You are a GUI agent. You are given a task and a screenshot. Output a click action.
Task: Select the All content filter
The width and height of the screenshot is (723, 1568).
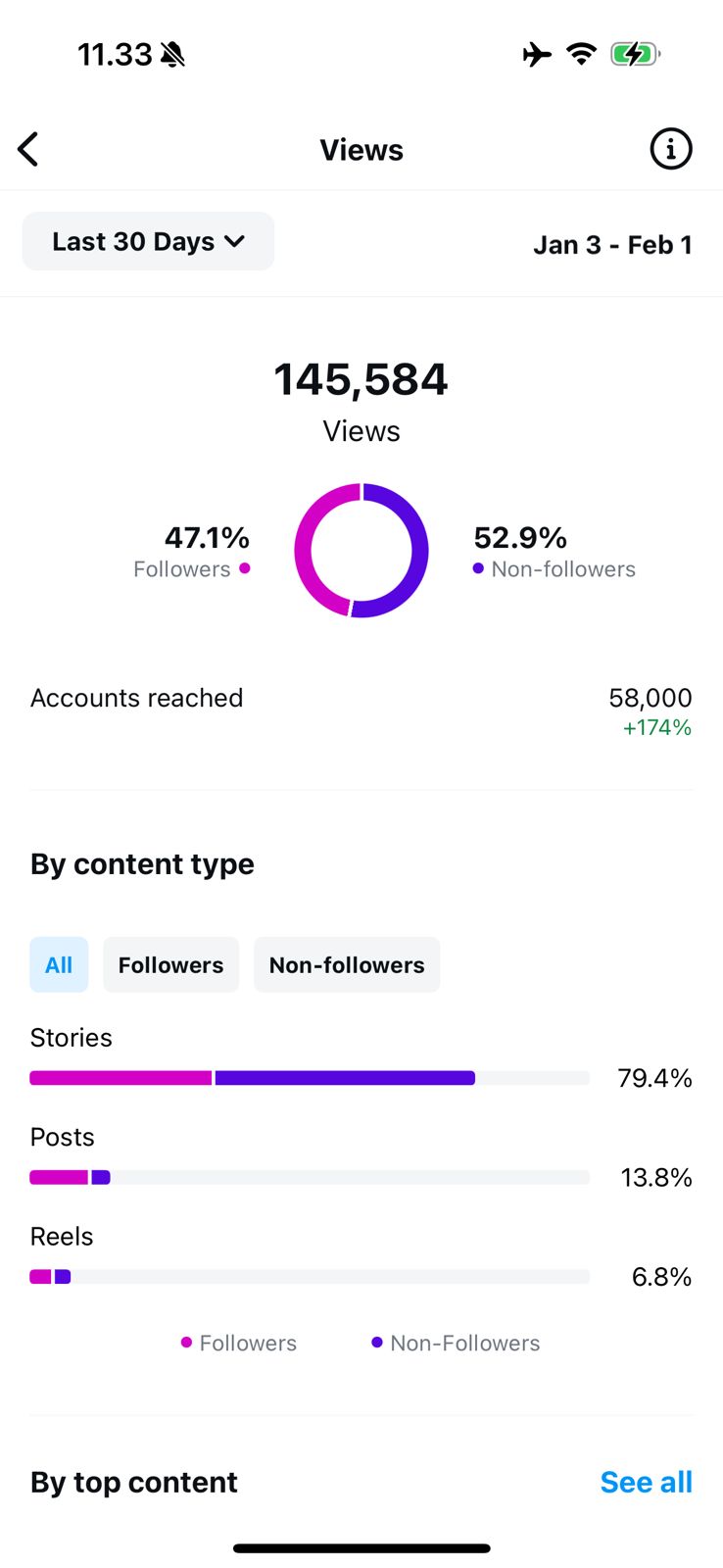click(59, 965)
